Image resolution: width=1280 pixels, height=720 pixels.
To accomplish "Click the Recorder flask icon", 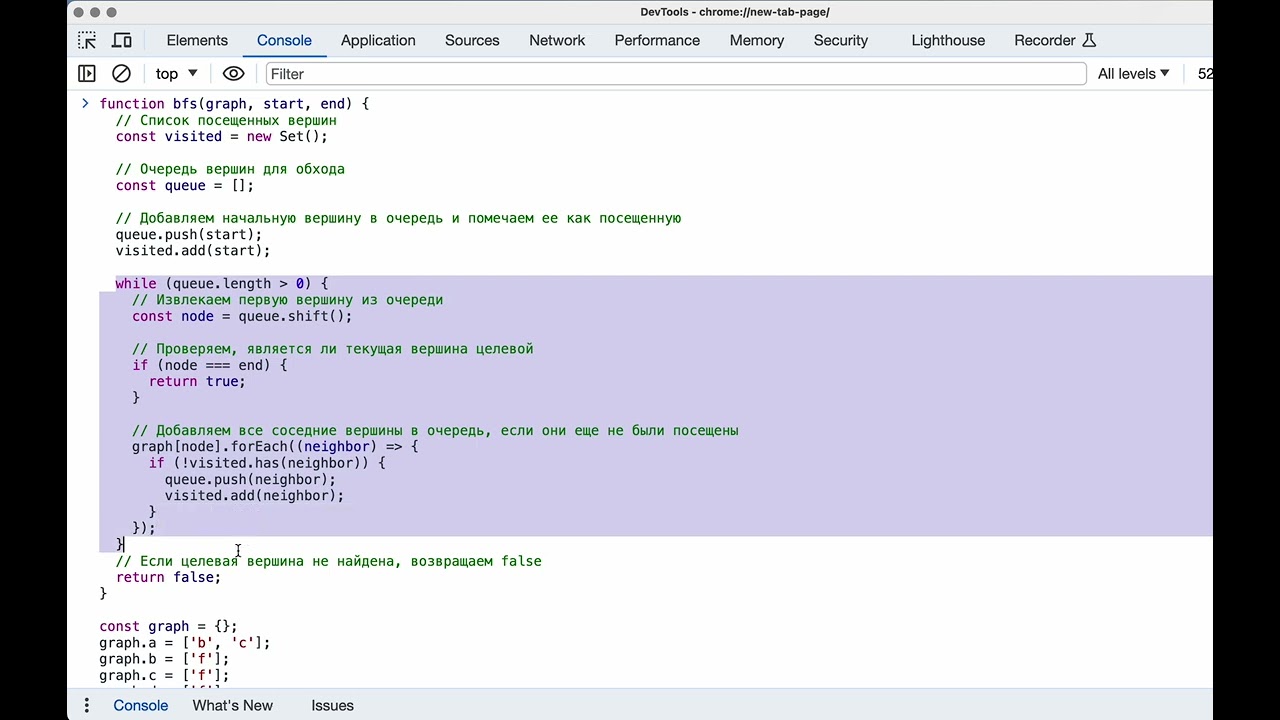I will pos(1089,41).
